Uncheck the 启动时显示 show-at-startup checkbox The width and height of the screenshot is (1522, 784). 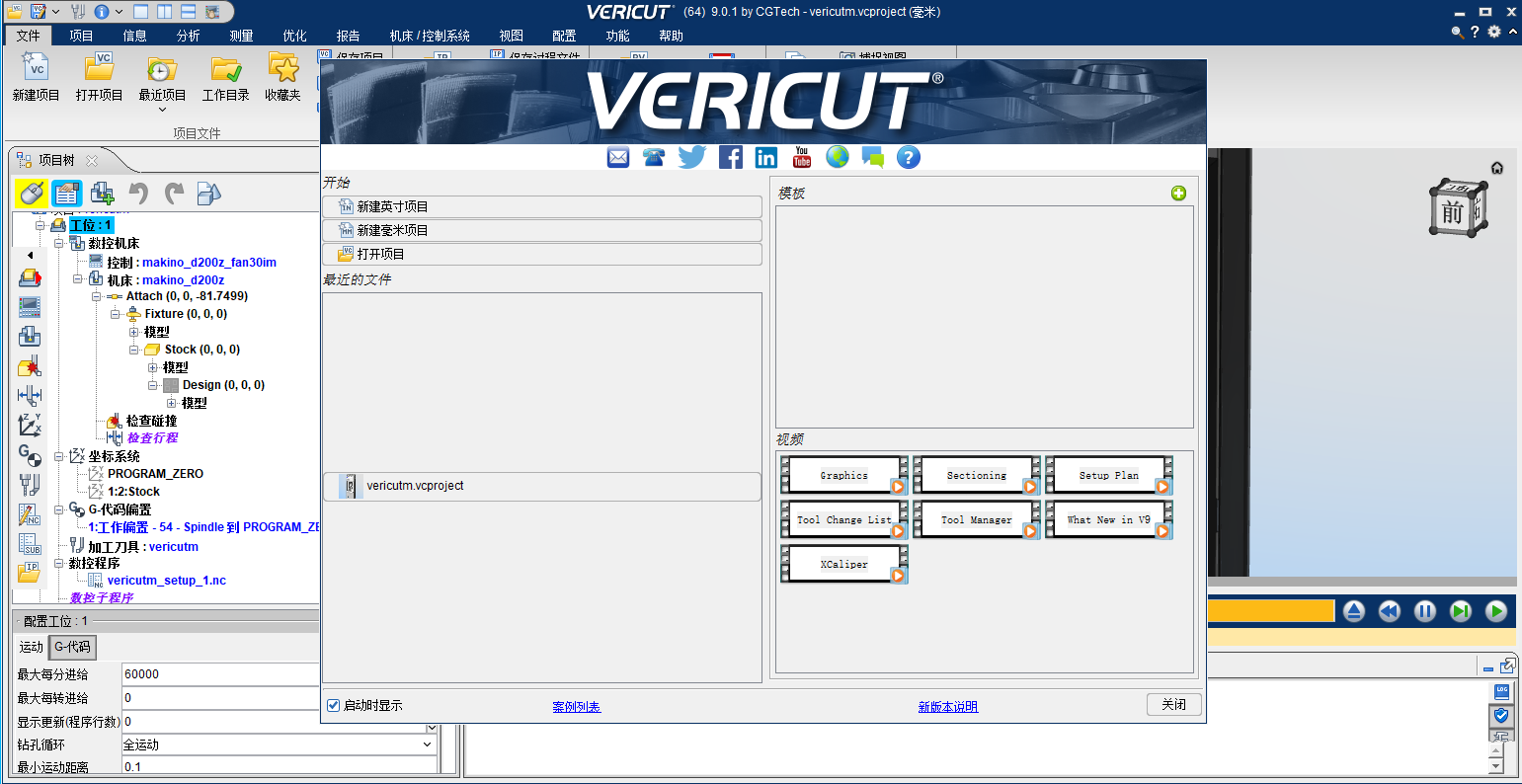[334, 705]
